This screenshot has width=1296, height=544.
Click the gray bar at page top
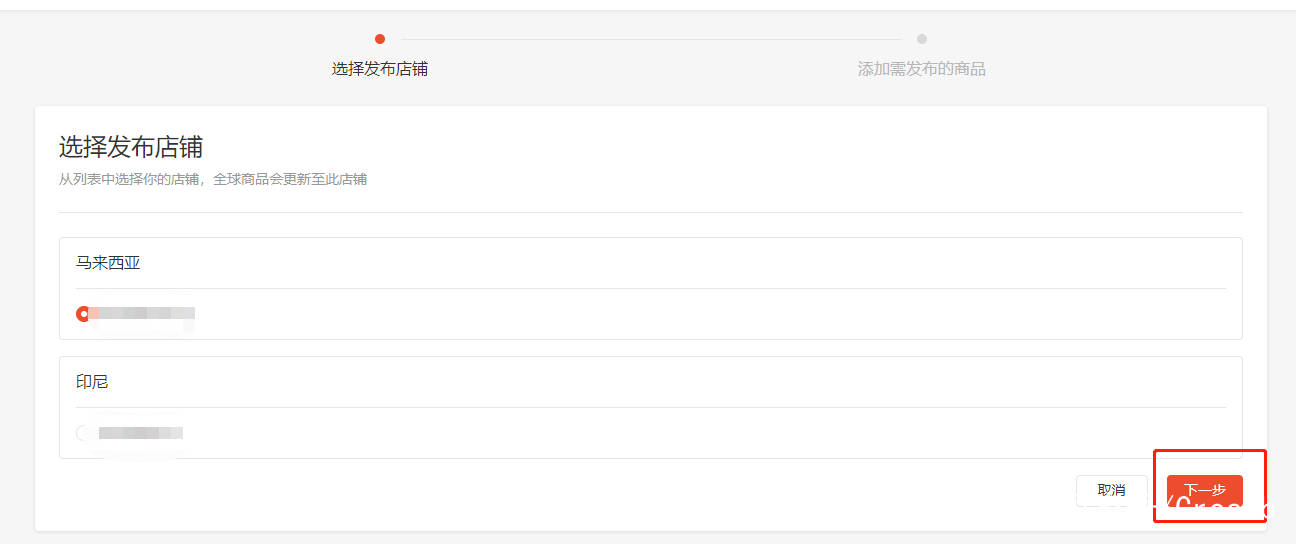(648, 5)
